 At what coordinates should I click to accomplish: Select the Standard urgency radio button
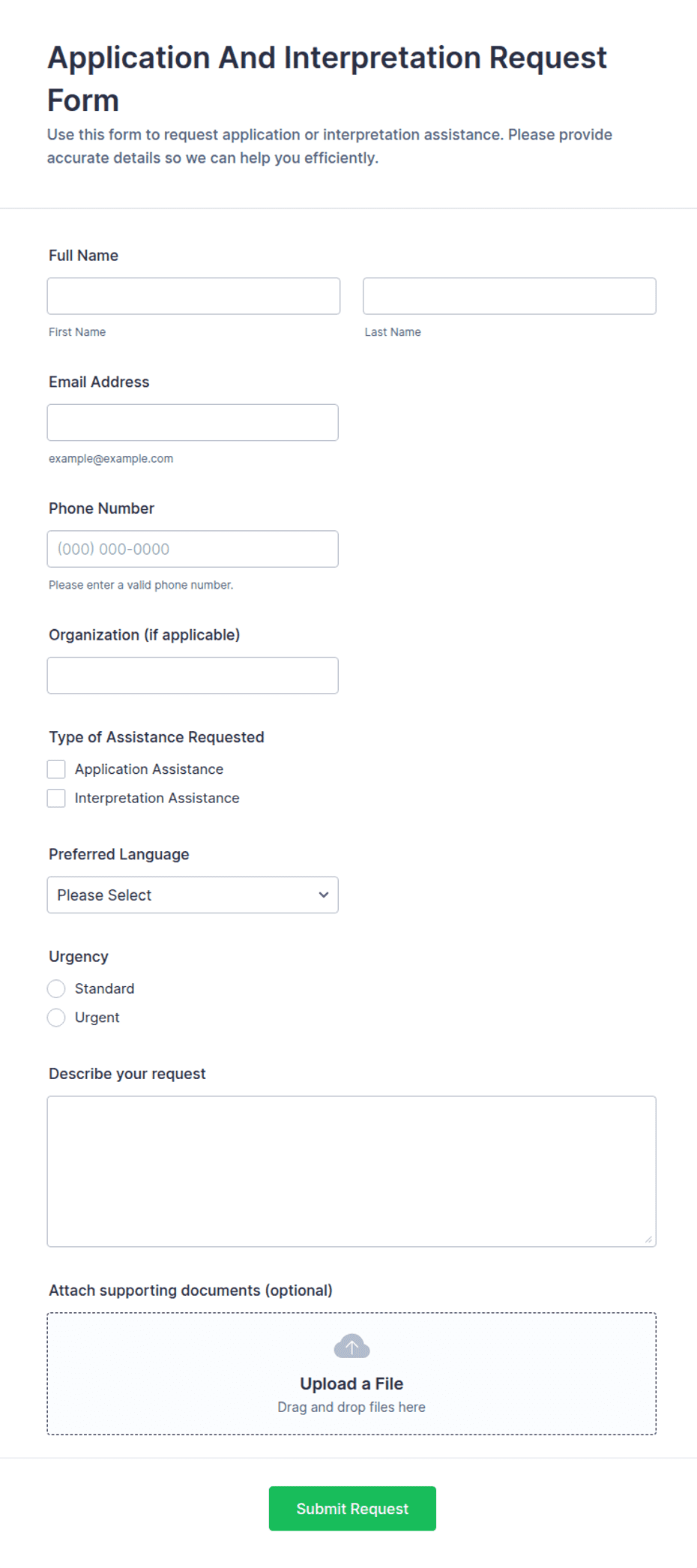point(56,988)
